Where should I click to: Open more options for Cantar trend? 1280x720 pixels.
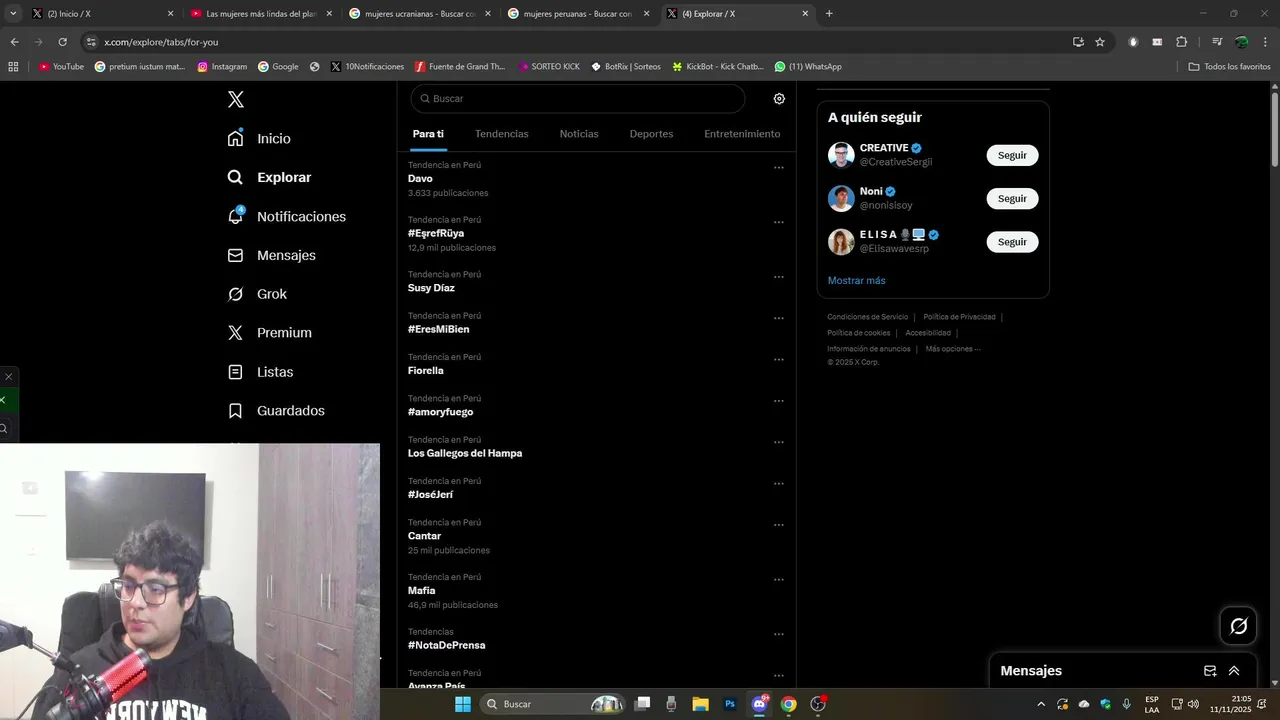tap(779, 525)
